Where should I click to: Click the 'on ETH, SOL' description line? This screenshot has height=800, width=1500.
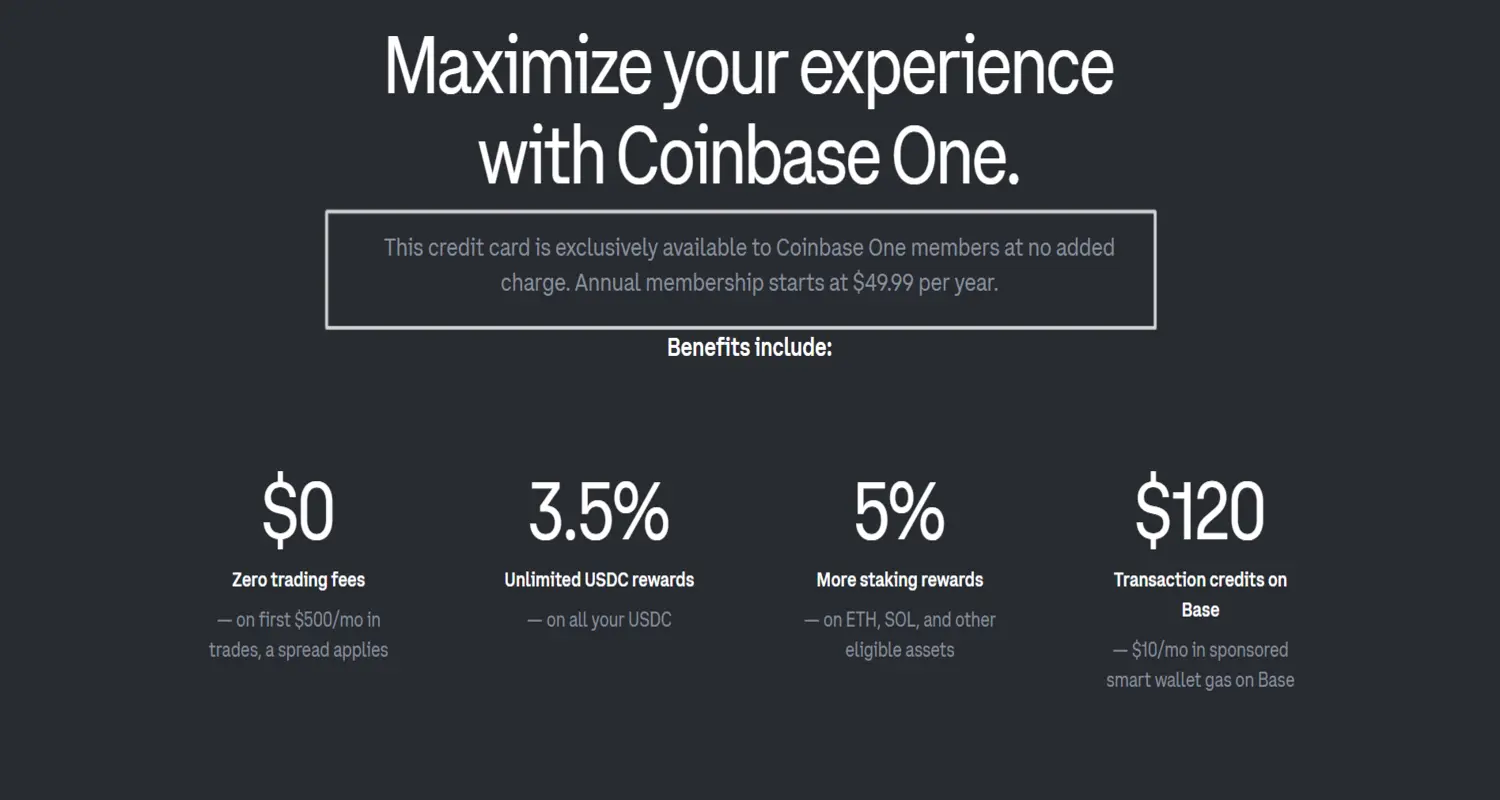coord(899,620)
